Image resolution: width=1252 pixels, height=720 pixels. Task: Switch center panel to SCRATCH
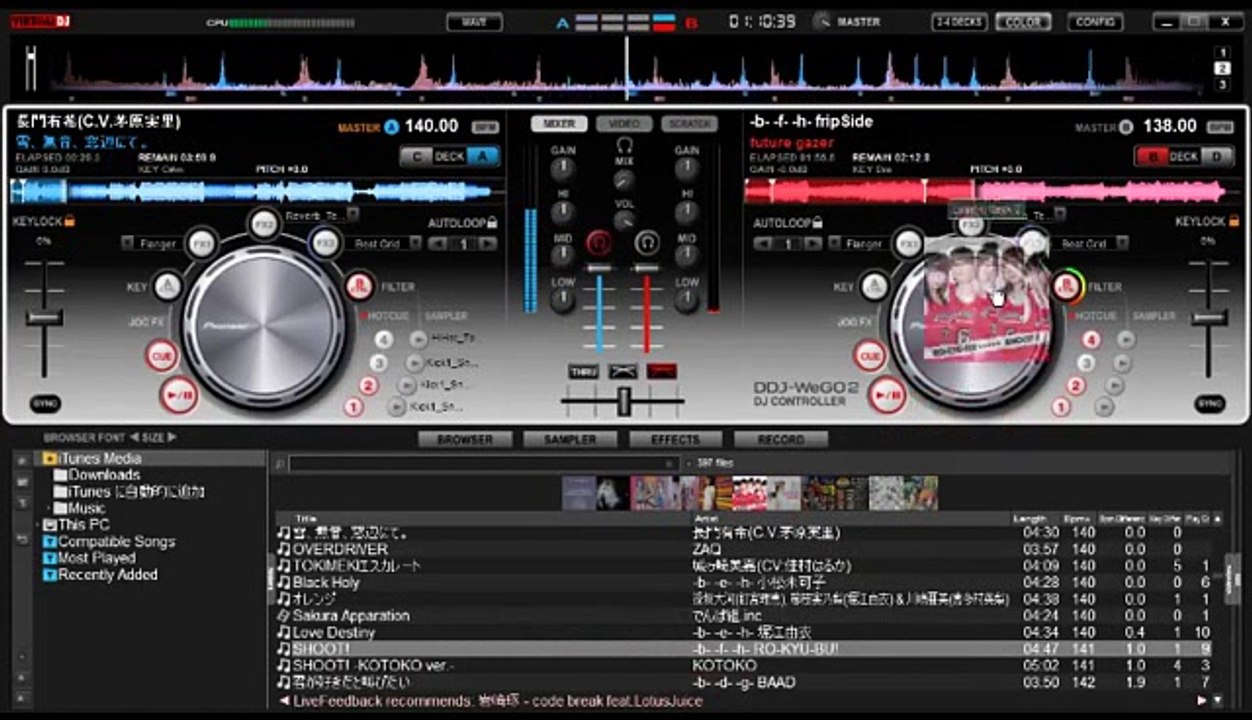coord(689,124)
